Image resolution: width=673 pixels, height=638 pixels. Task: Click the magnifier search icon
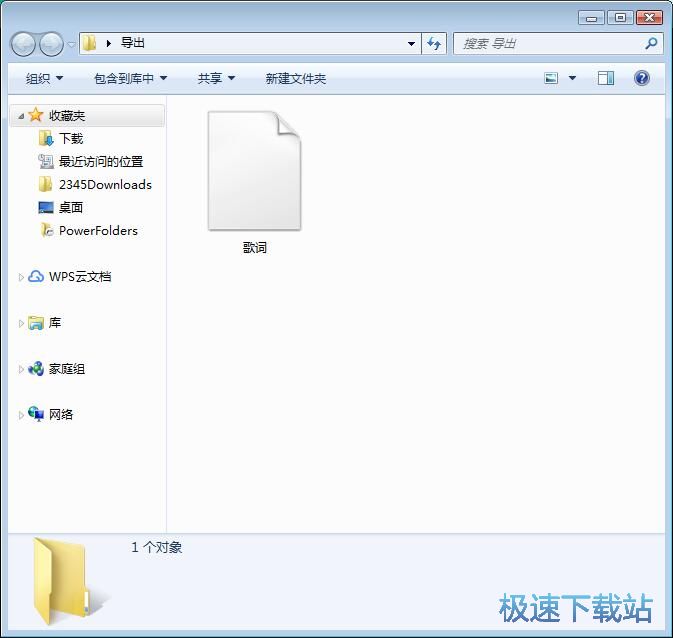point(651,43)
